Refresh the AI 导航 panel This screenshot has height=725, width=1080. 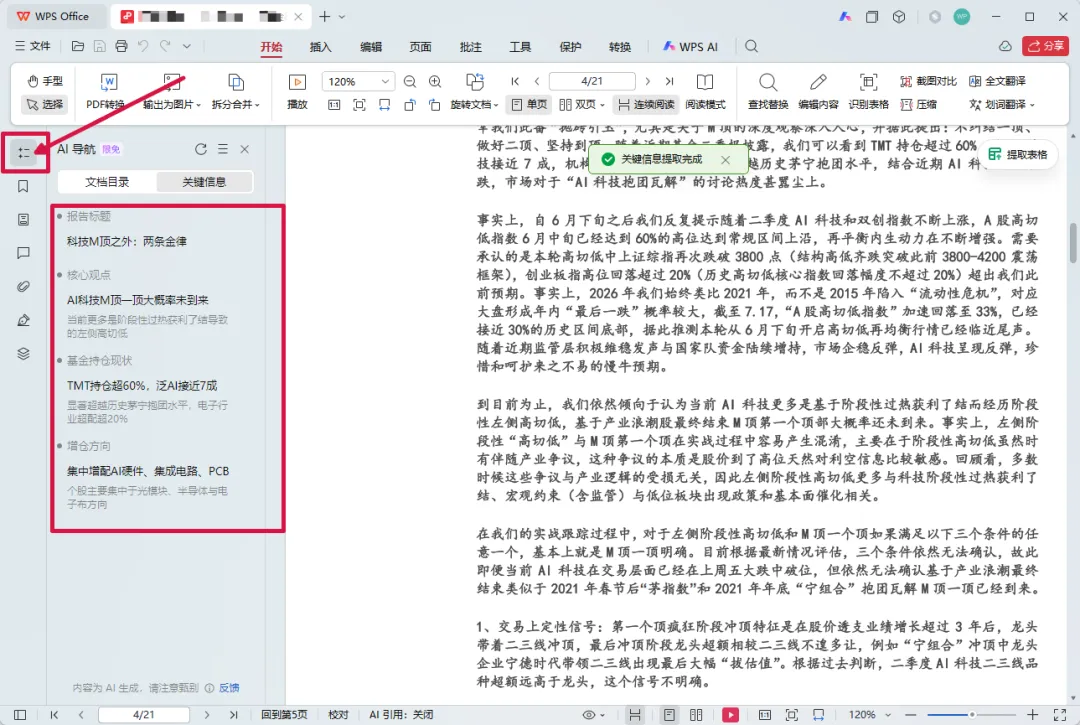(200, 149)
